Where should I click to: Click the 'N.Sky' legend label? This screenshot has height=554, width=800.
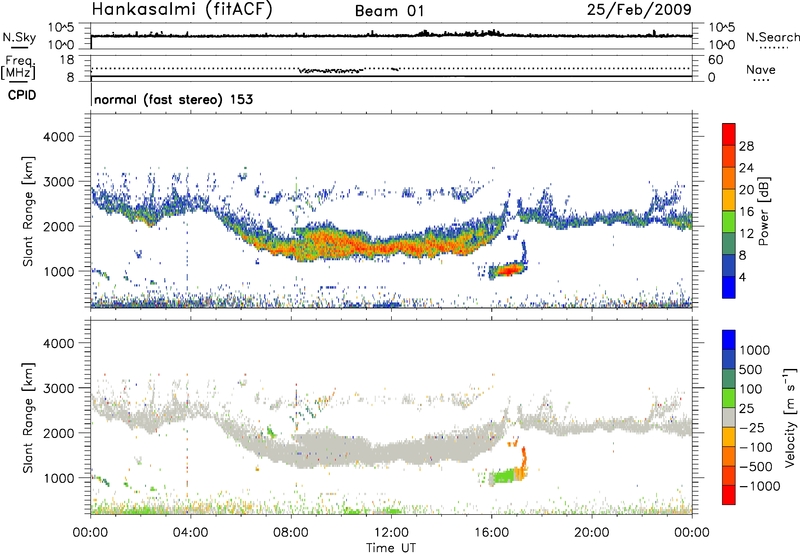pos(19,37)
